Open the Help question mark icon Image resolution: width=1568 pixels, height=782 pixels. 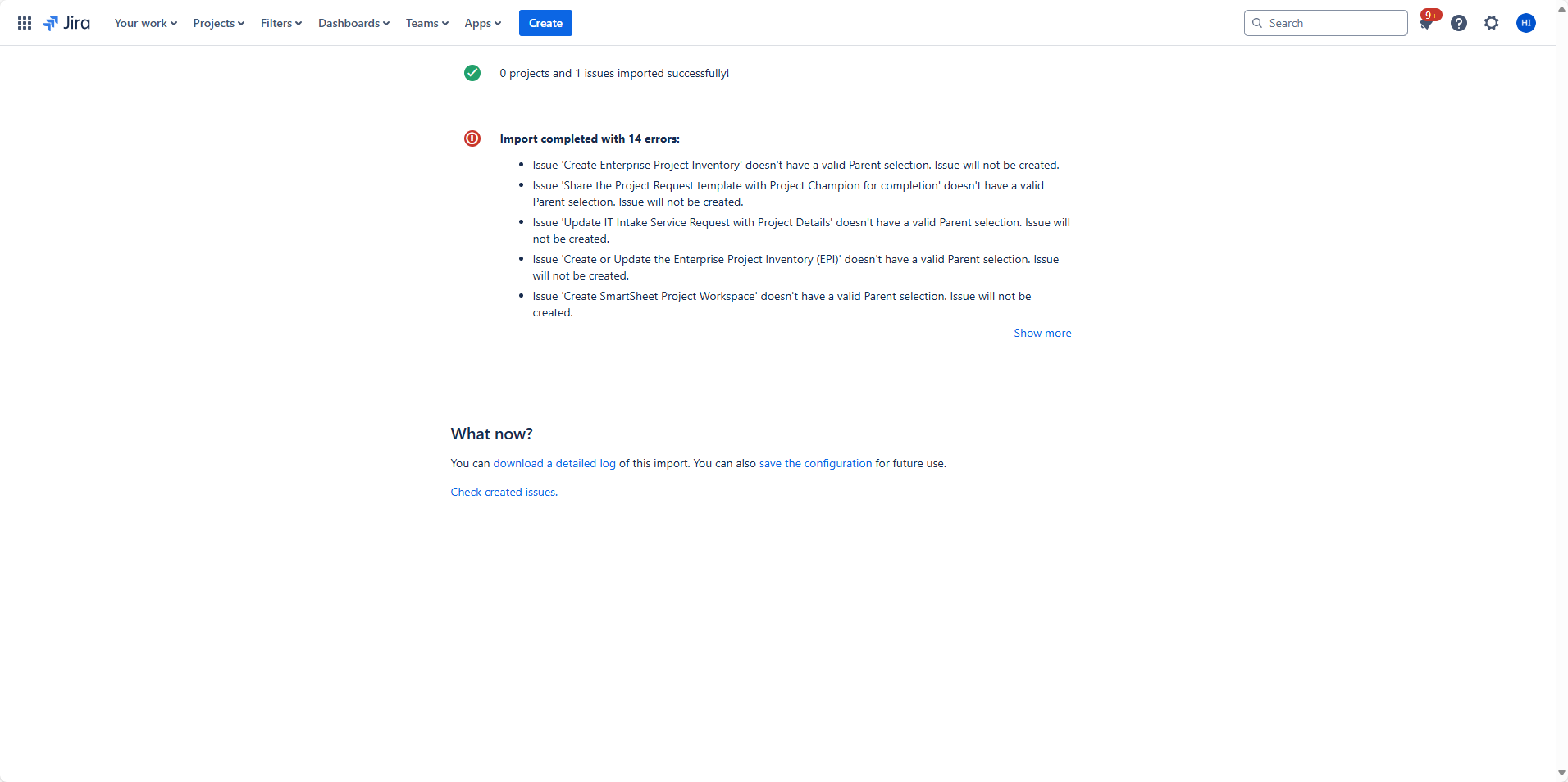(x=1459, y=23)
